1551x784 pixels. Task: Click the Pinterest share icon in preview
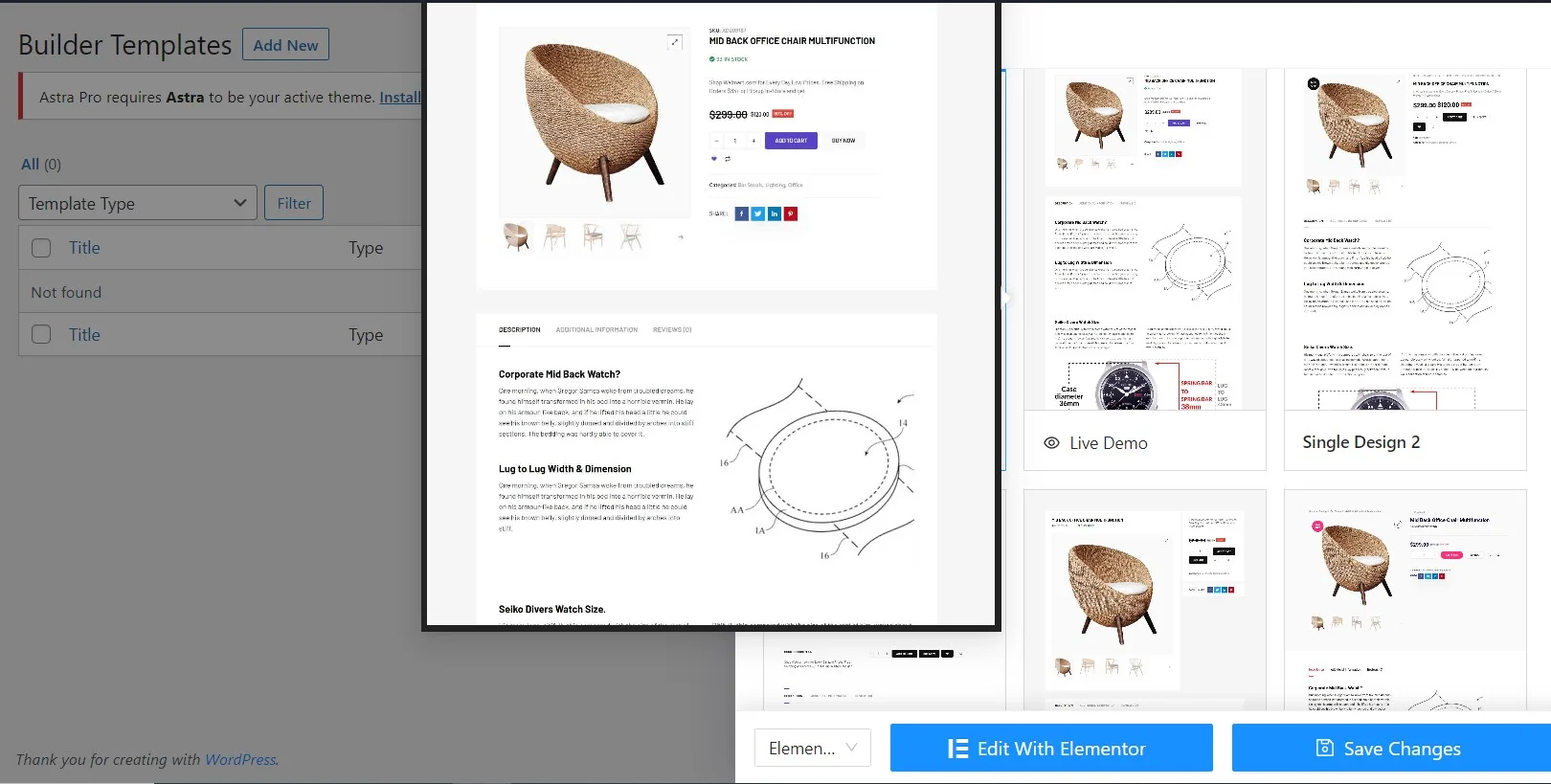[791, 213]
